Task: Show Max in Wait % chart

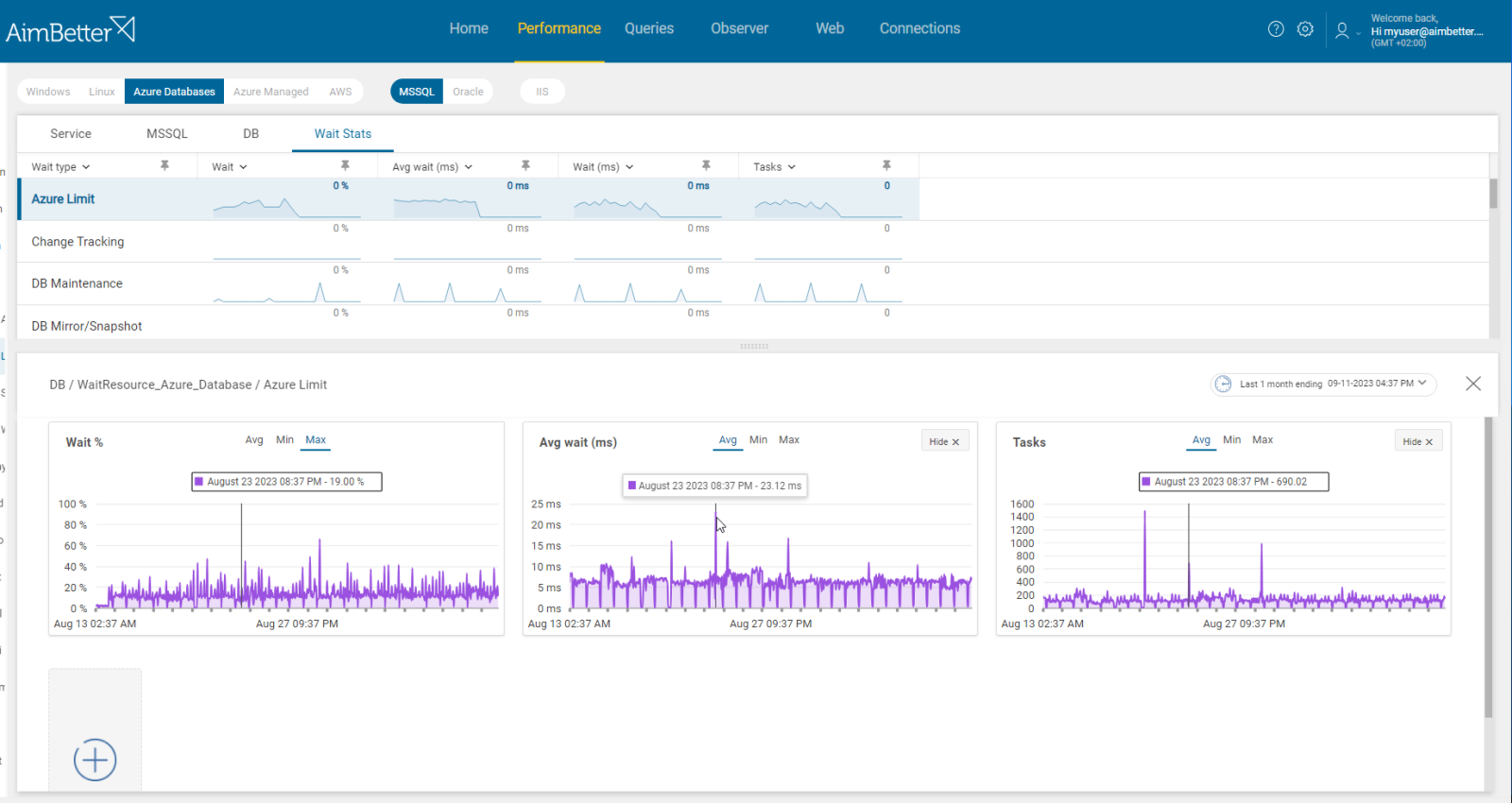Action: click(316, 440)
